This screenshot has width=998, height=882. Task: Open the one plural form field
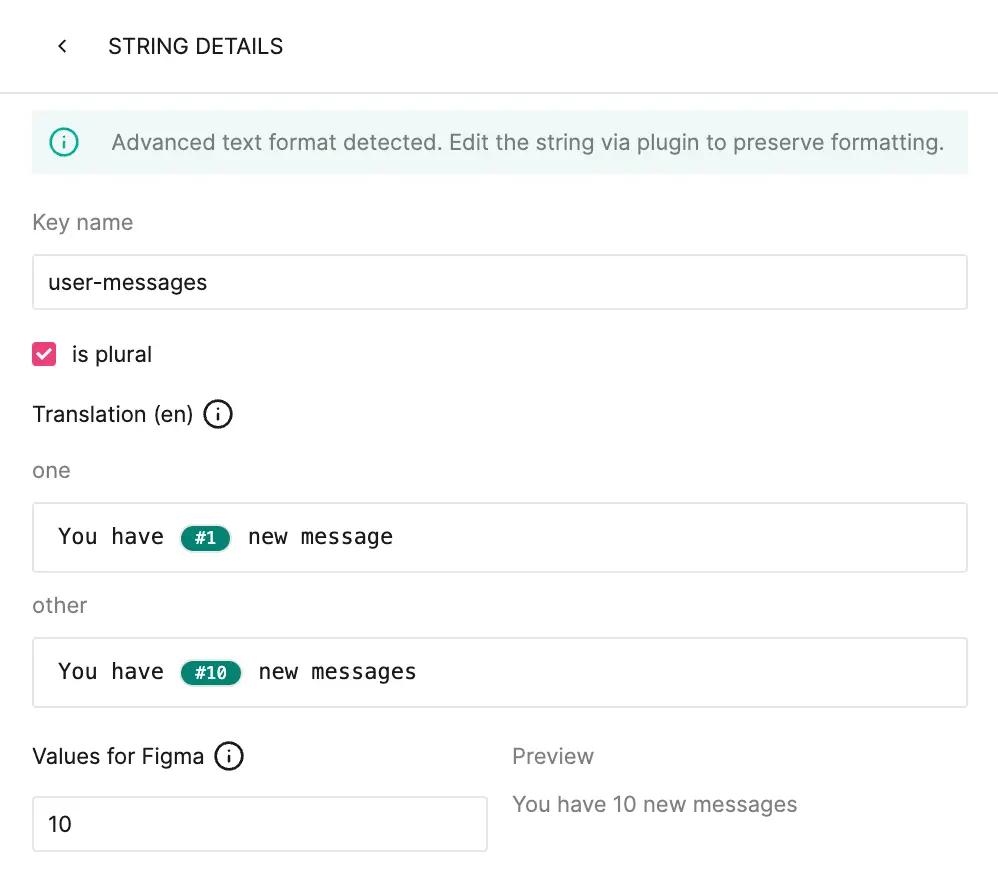pos(500,537)
